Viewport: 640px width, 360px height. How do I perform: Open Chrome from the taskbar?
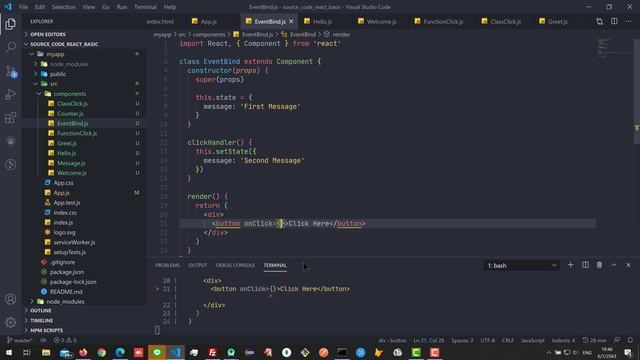(102, 352)
